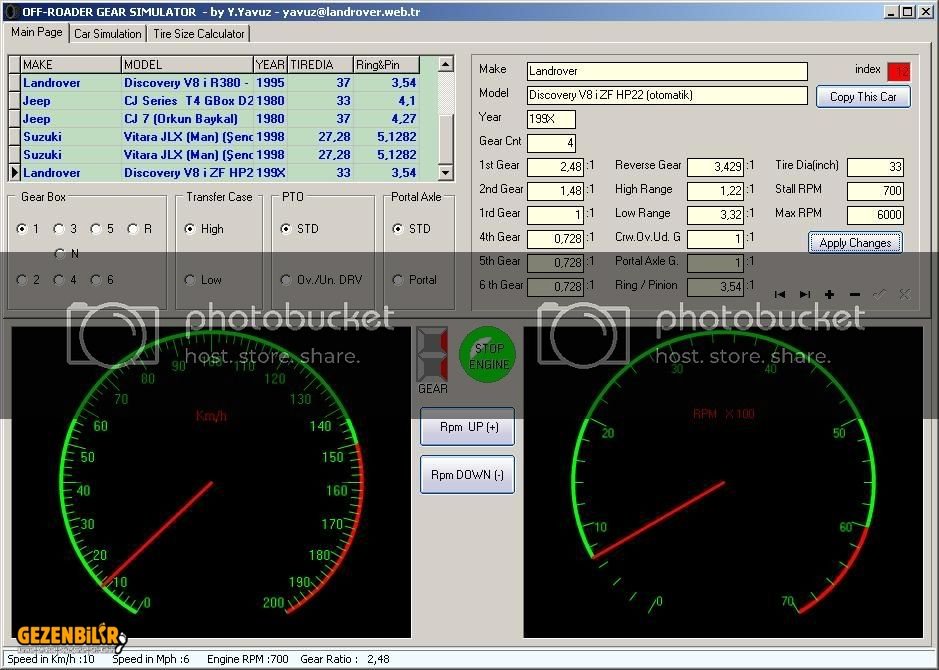Click the Year input field
Image resolution: width=939 pixels, height=670 pixels.
pos(551,119)
